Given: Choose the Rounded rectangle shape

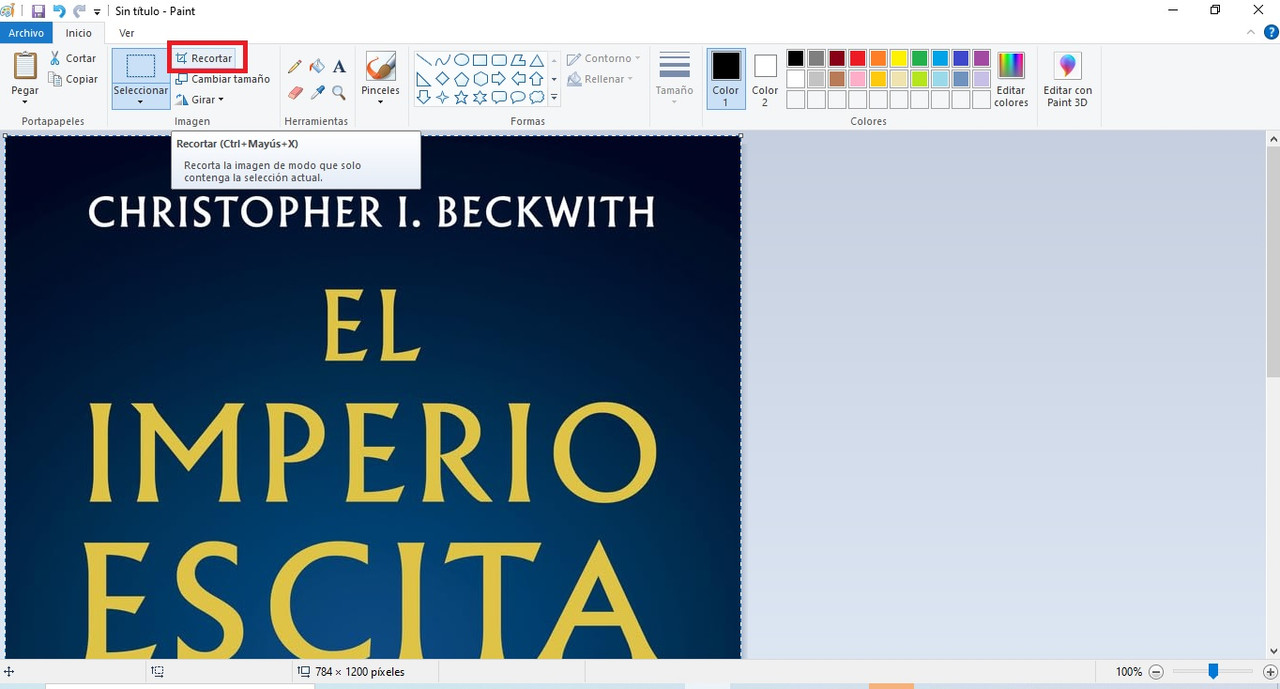Looking at the screenshot, I should (499, 60).
